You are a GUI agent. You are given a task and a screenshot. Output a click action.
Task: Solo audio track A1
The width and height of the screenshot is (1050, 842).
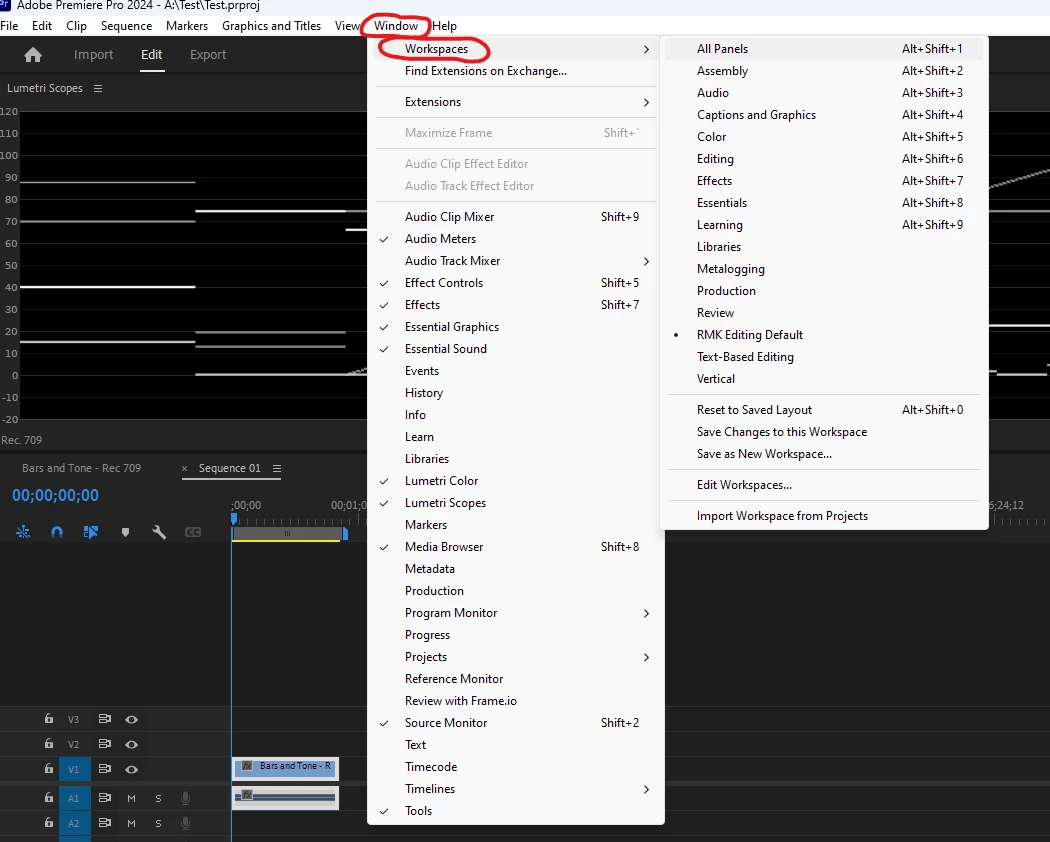[158, 798]
